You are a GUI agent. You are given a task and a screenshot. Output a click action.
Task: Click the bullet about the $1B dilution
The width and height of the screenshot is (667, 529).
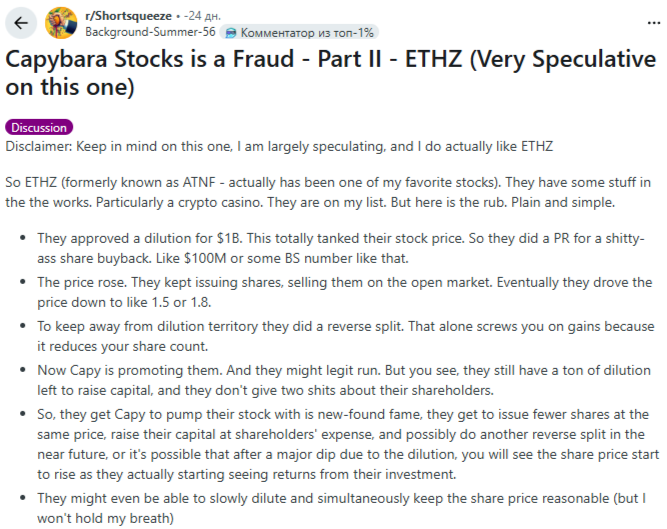(340, 249)
